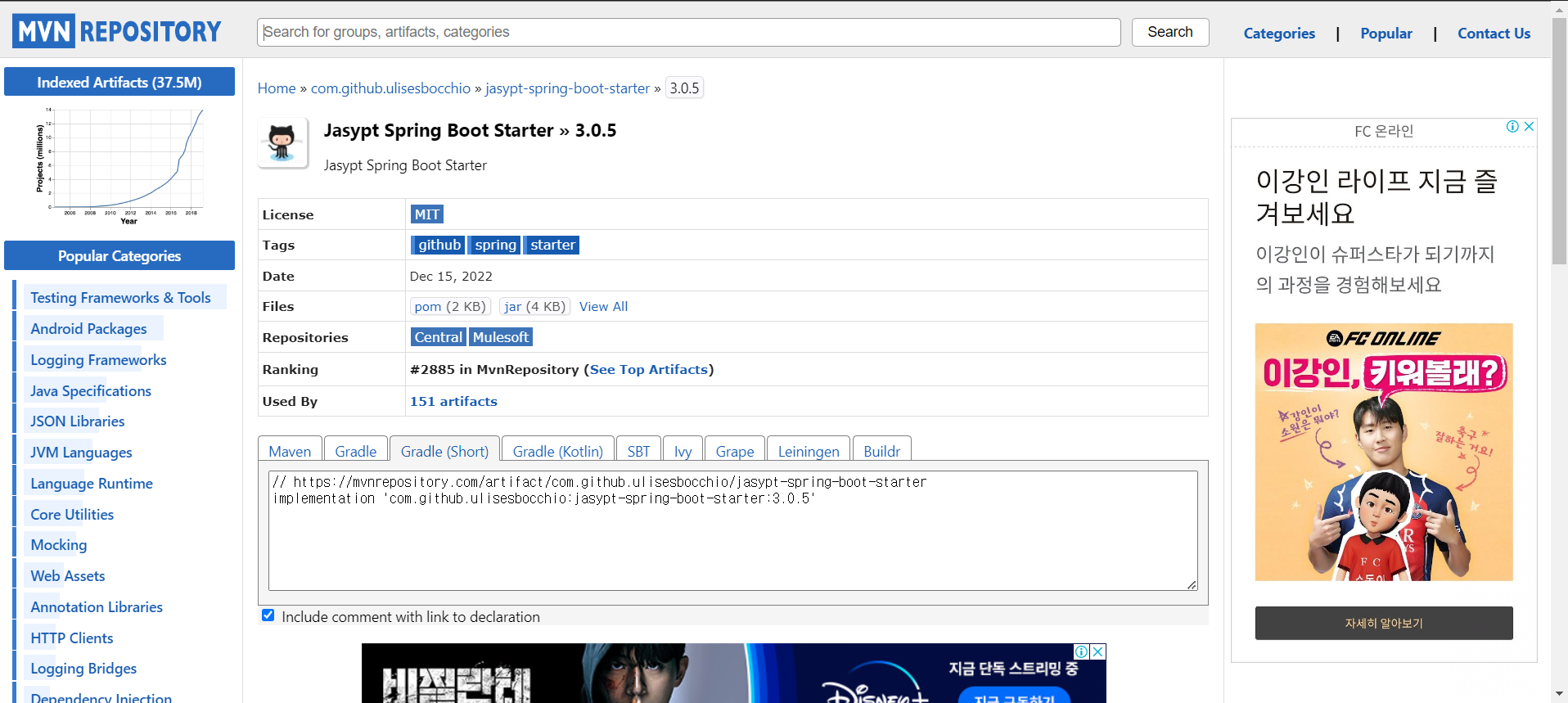Click the Indexed Artifacts (37.5M) header

[x=119, y=82]
